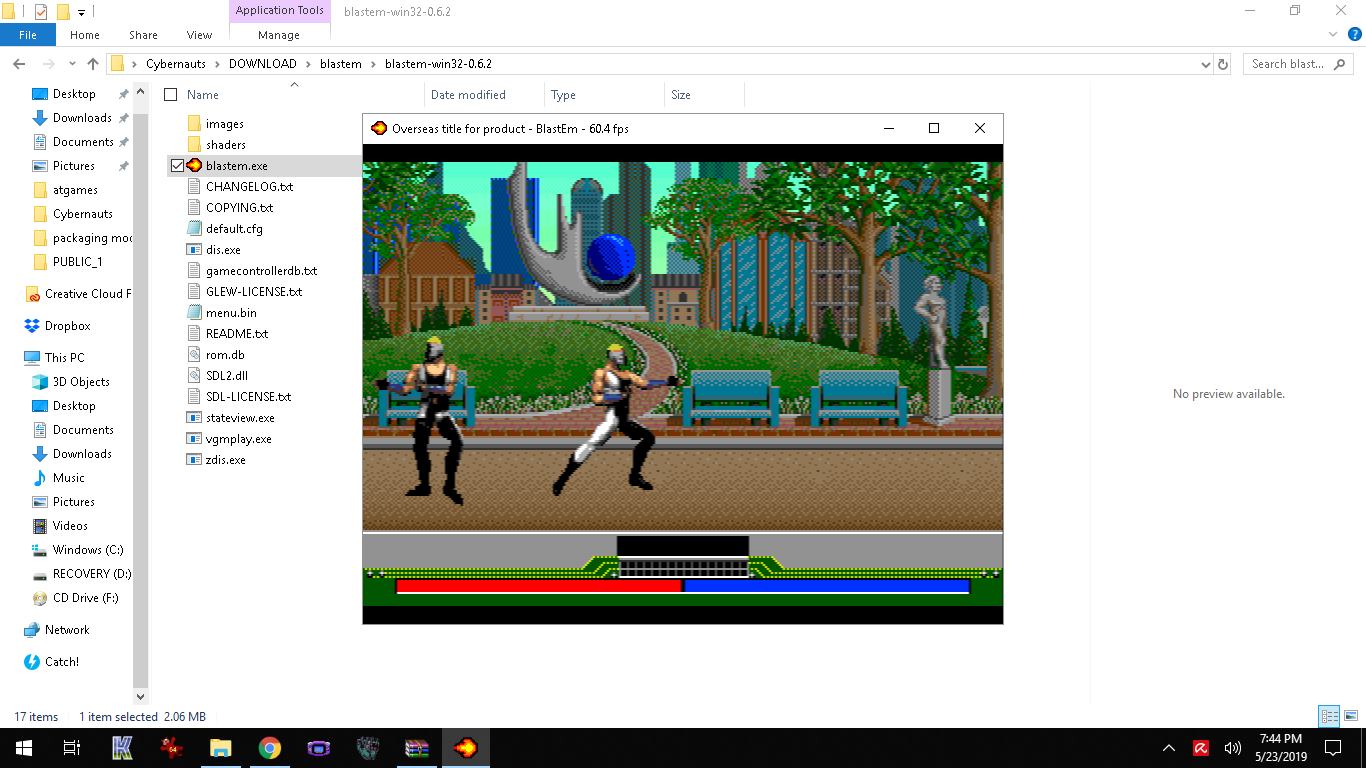
Task: Select rom.db file icon
Action: 194,355
